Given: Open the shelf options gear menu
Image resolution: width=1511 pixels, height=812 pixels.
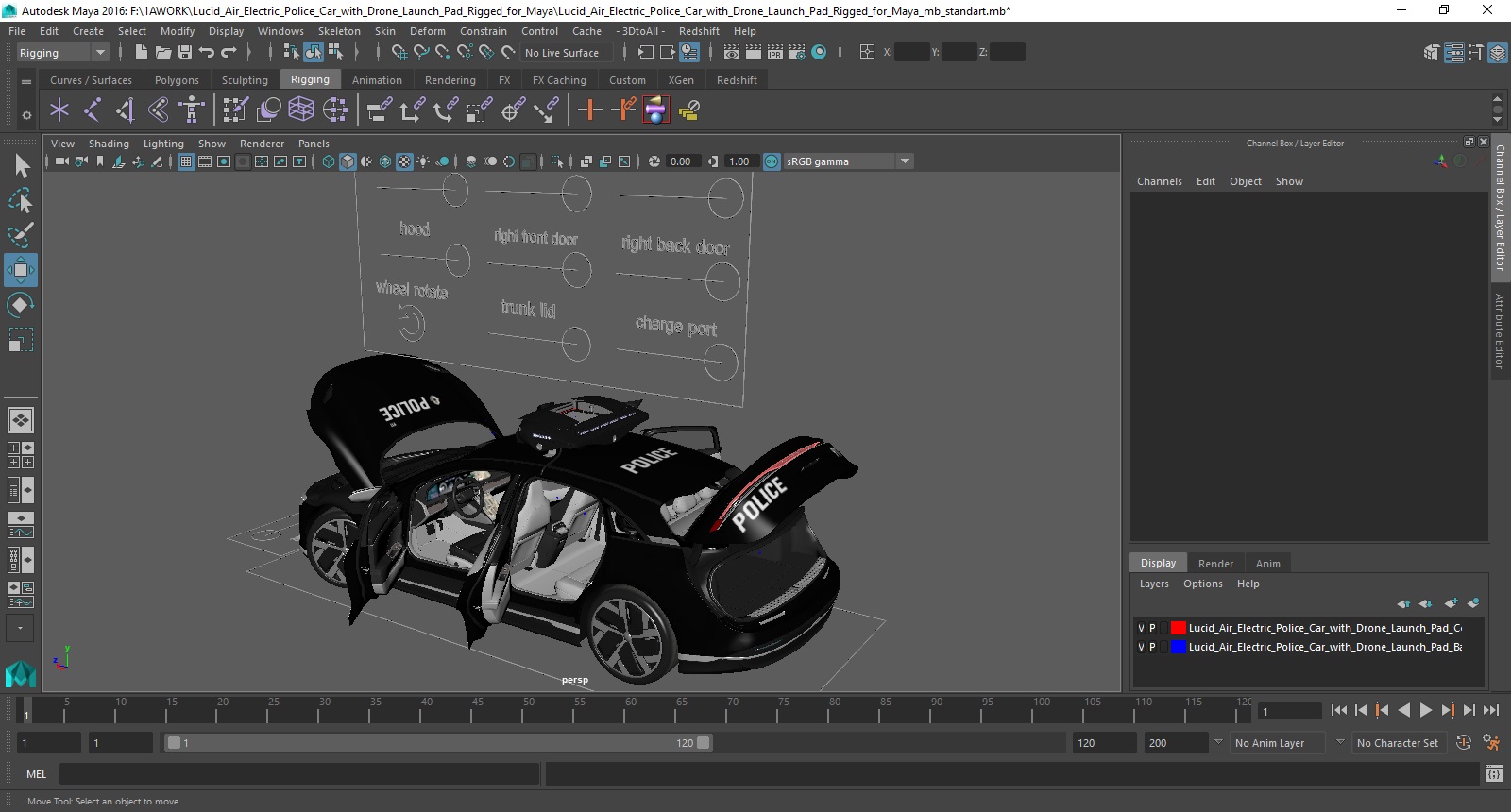Looking at the screenshot, I should (26, 115).
